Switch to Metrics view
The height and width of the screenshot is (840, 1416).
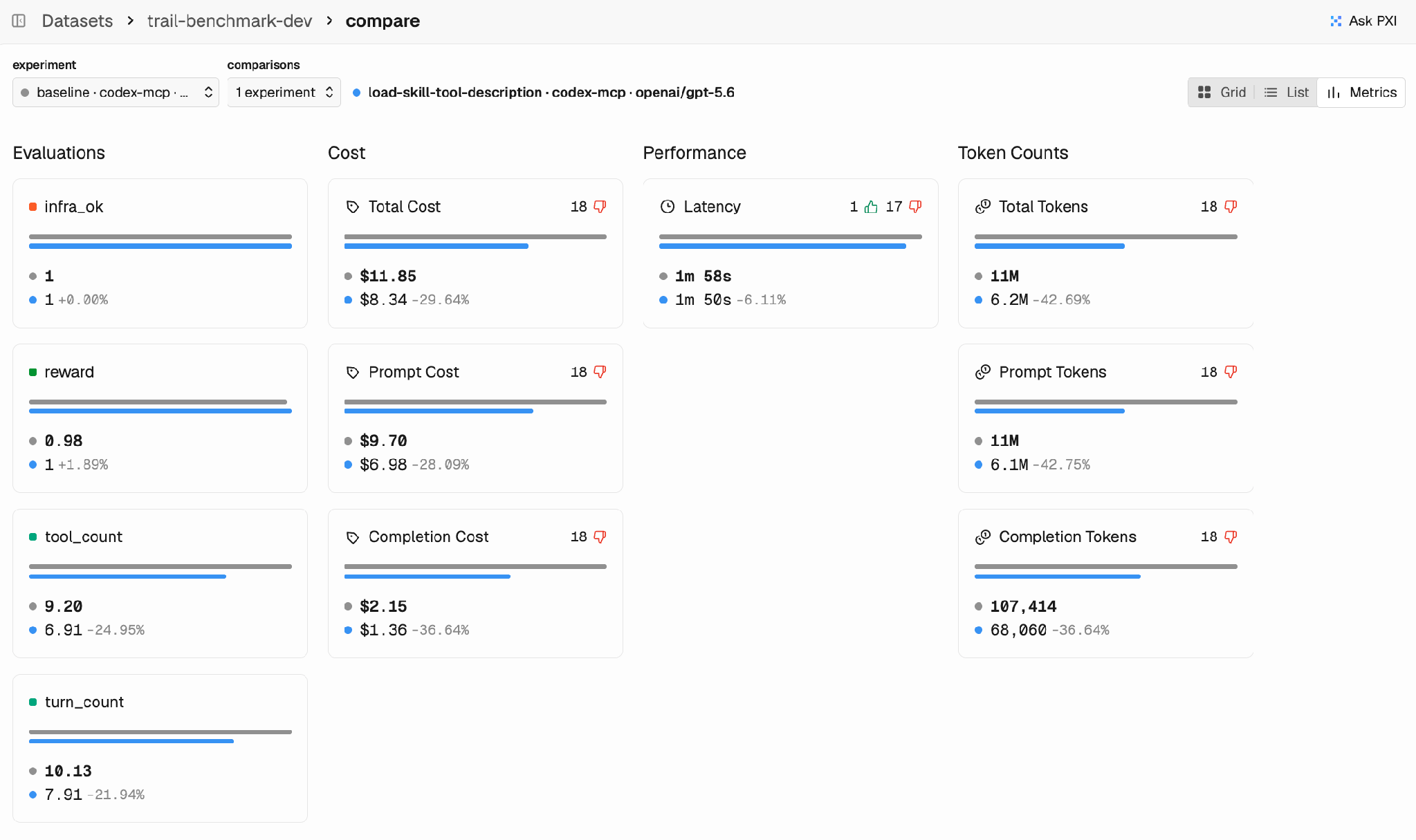click(1361, 93)
